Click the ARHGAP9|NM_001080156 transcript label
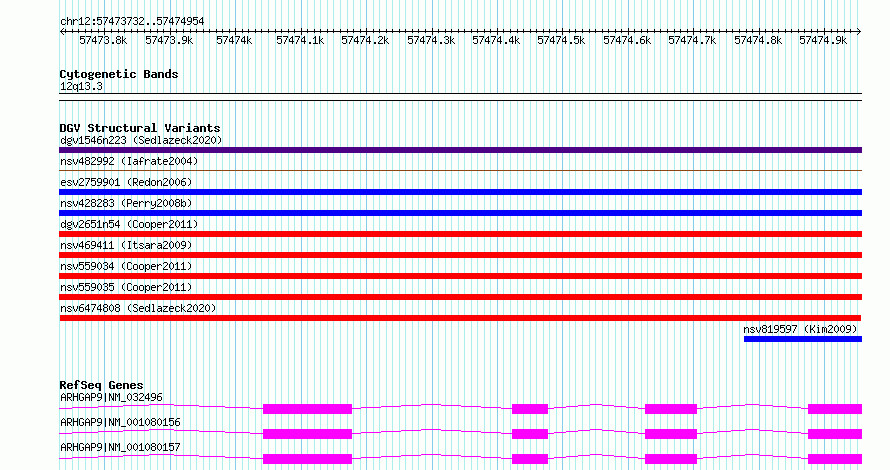890x470 pixels. 120,423
